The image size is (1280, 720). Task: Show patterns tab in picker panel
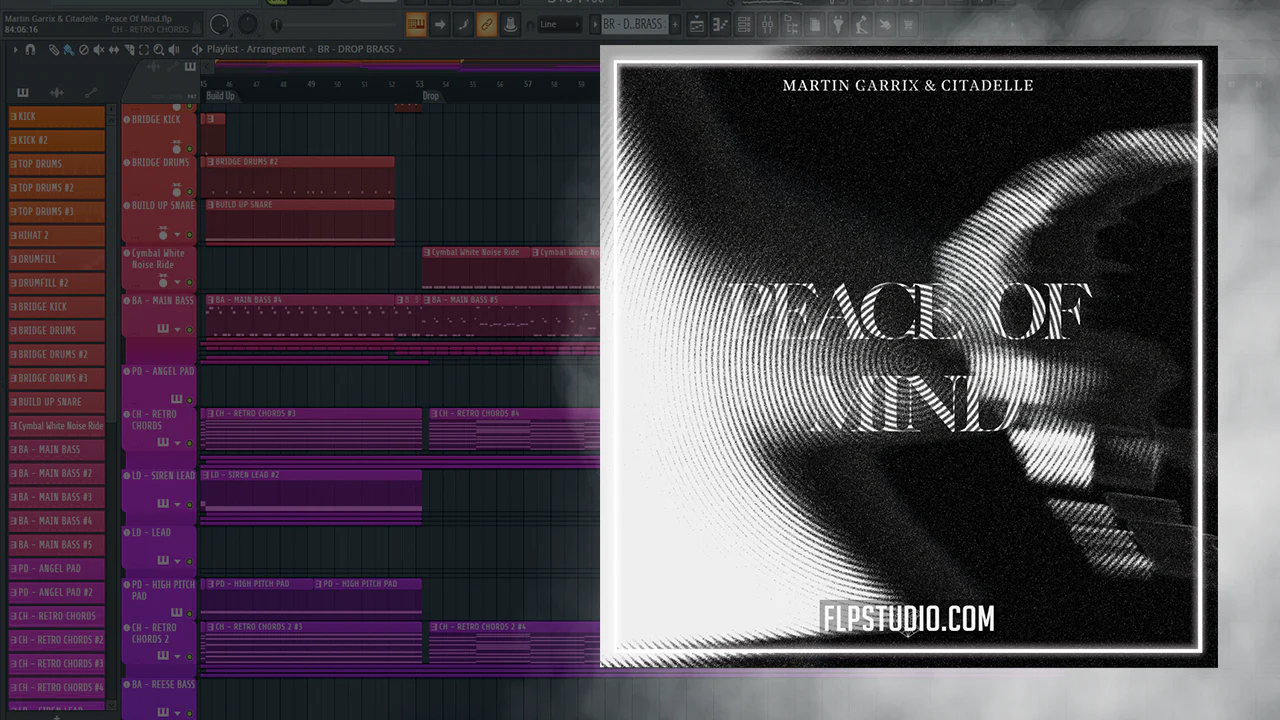coord(23,93)
